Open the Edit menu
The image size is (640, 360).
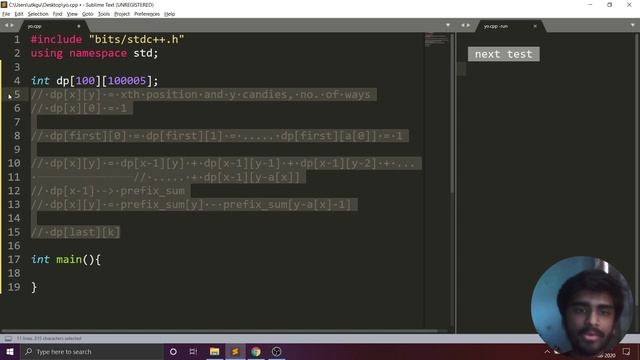(19, 14)
